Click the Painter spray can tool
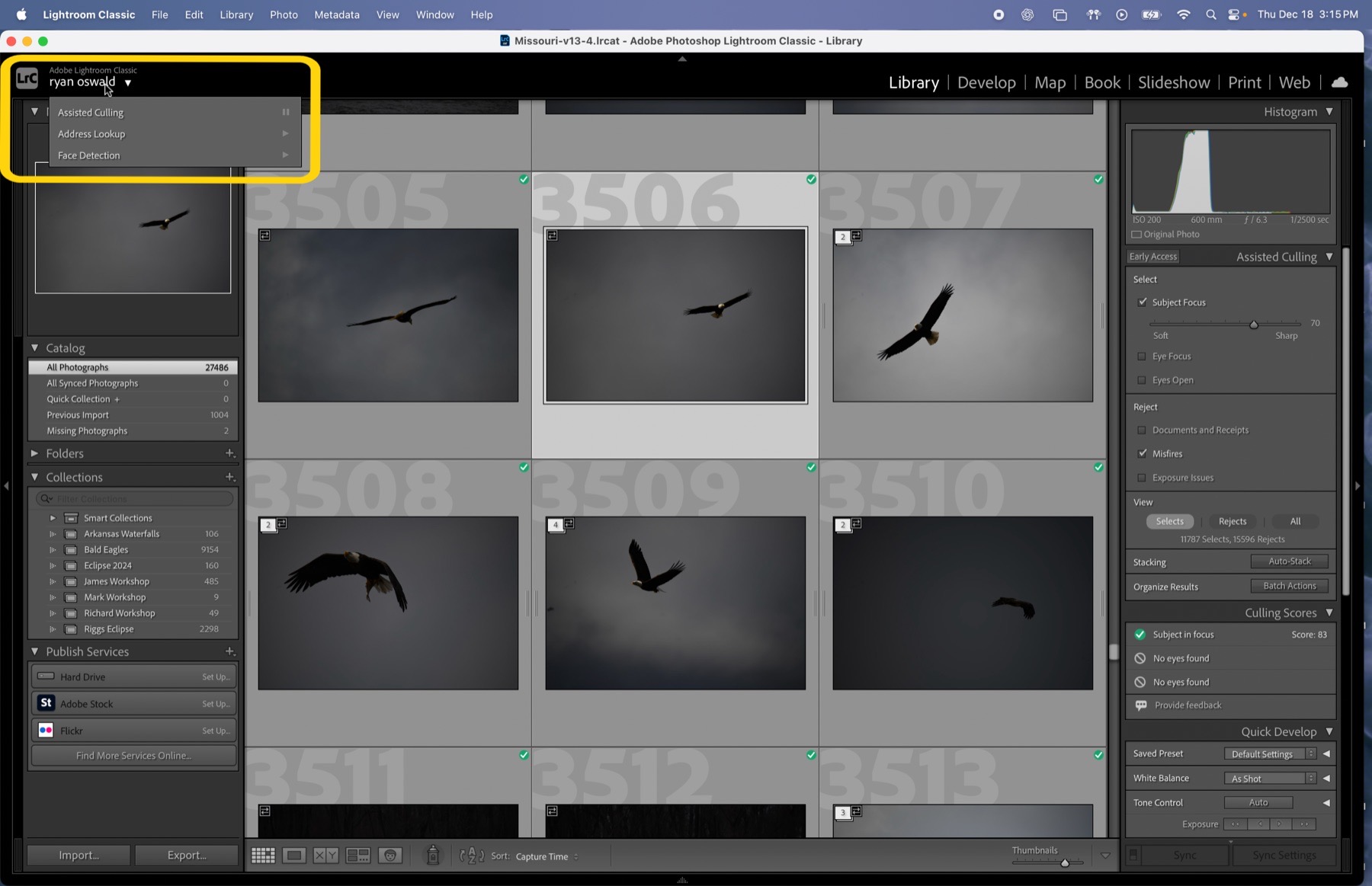This screenshot has height=886, width=1372. click(433, 855)
